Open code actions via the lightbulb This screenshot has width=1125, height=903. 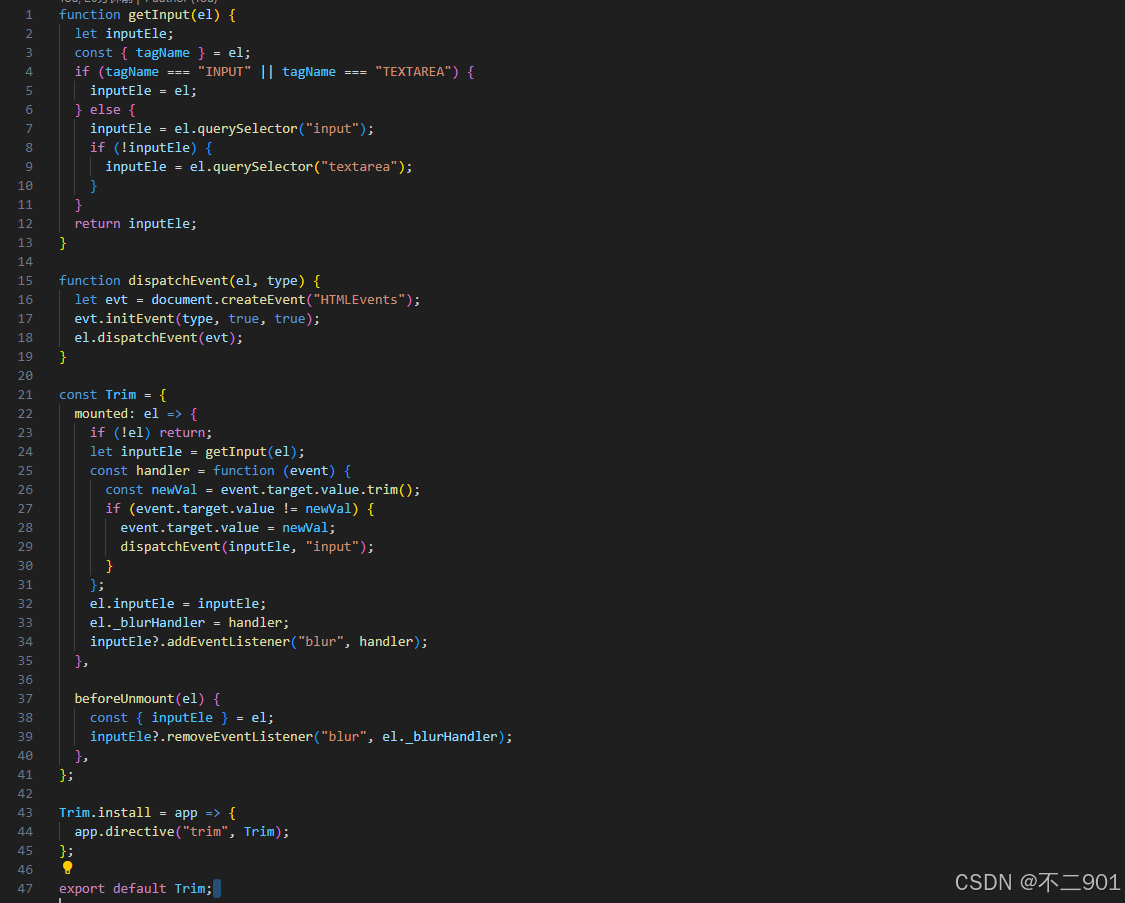[x=67, y=869]
